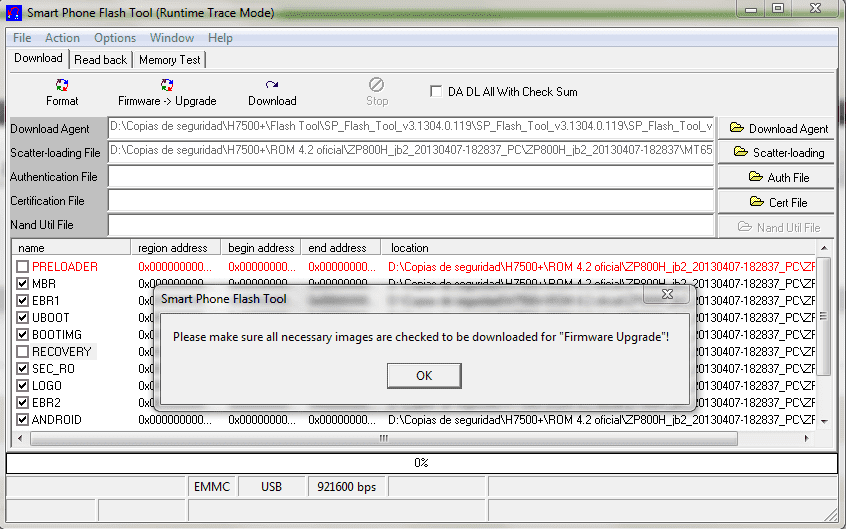The height and width of the screenshot is (529, 846).
Task: Click the Authentication File input field
Action: [x=411, y=177]
